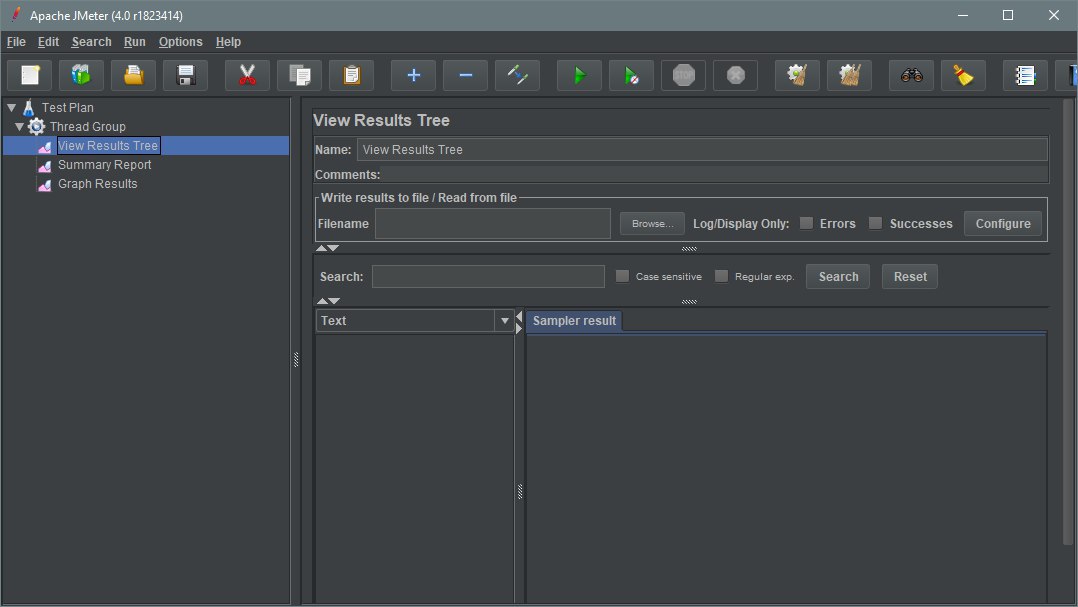Expand all nodes with plus icon
The height and width of the screenshot is (607, 1078).
click(413, 75)
